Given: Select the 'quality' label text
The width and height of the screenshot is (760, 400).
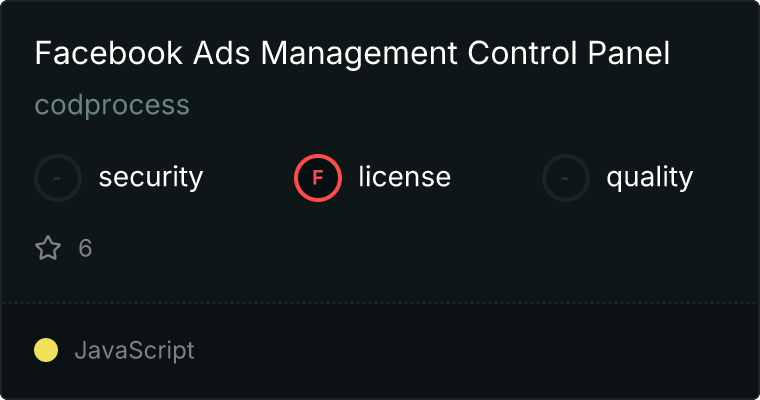Looking at the screenshot, I should click(x=650, y=178).
